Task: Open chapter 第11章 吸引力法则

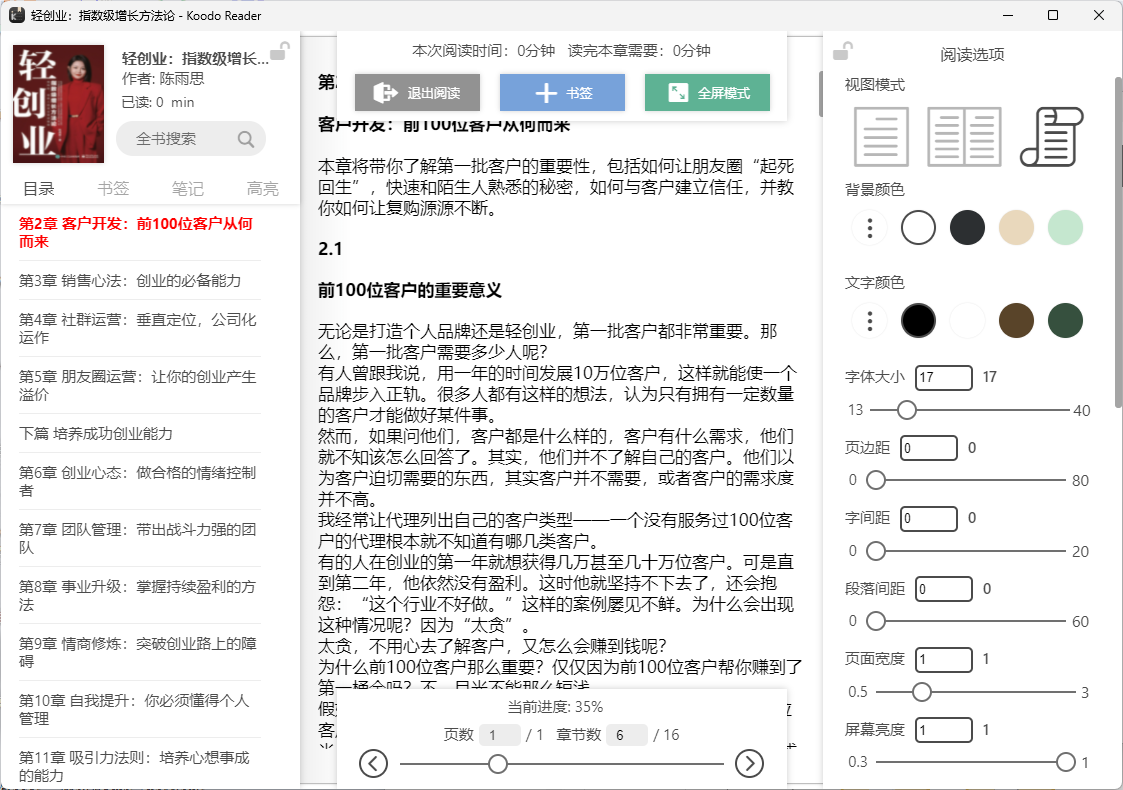Action: pos(140,766)
